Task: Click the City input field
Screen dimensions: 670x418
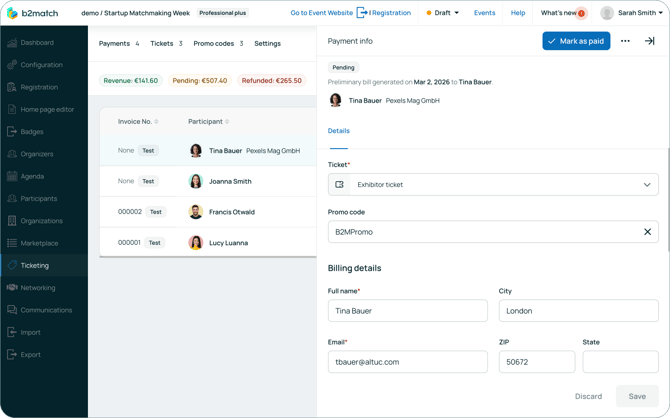Action: click(x=579, y=311)
